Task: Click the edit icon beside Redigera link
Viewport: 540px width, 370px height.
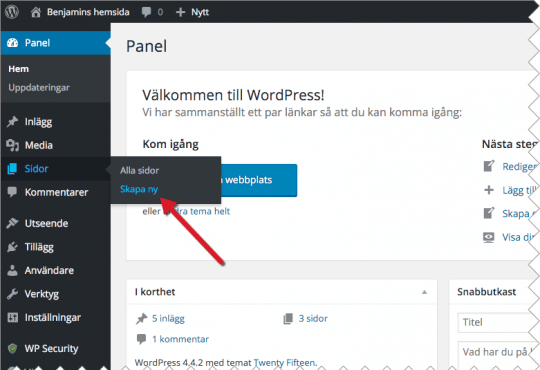Action: pos(489,166)
